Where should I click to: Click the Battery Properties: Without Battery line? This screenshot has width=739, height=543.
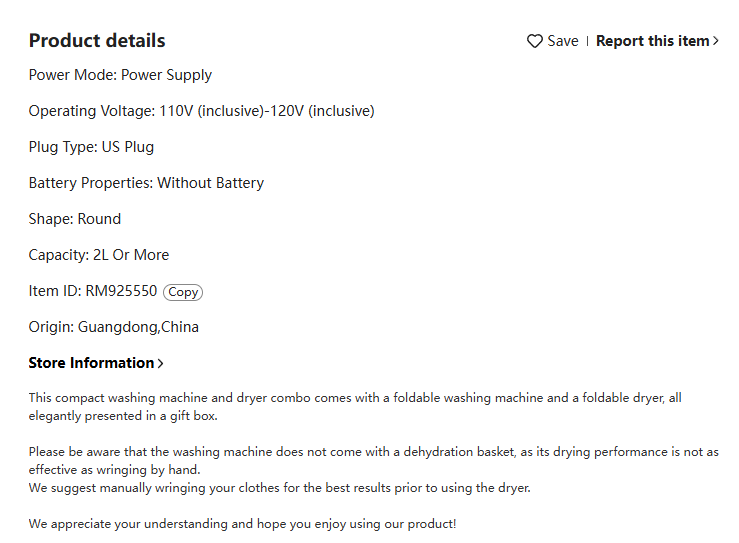tap(146, 183)
